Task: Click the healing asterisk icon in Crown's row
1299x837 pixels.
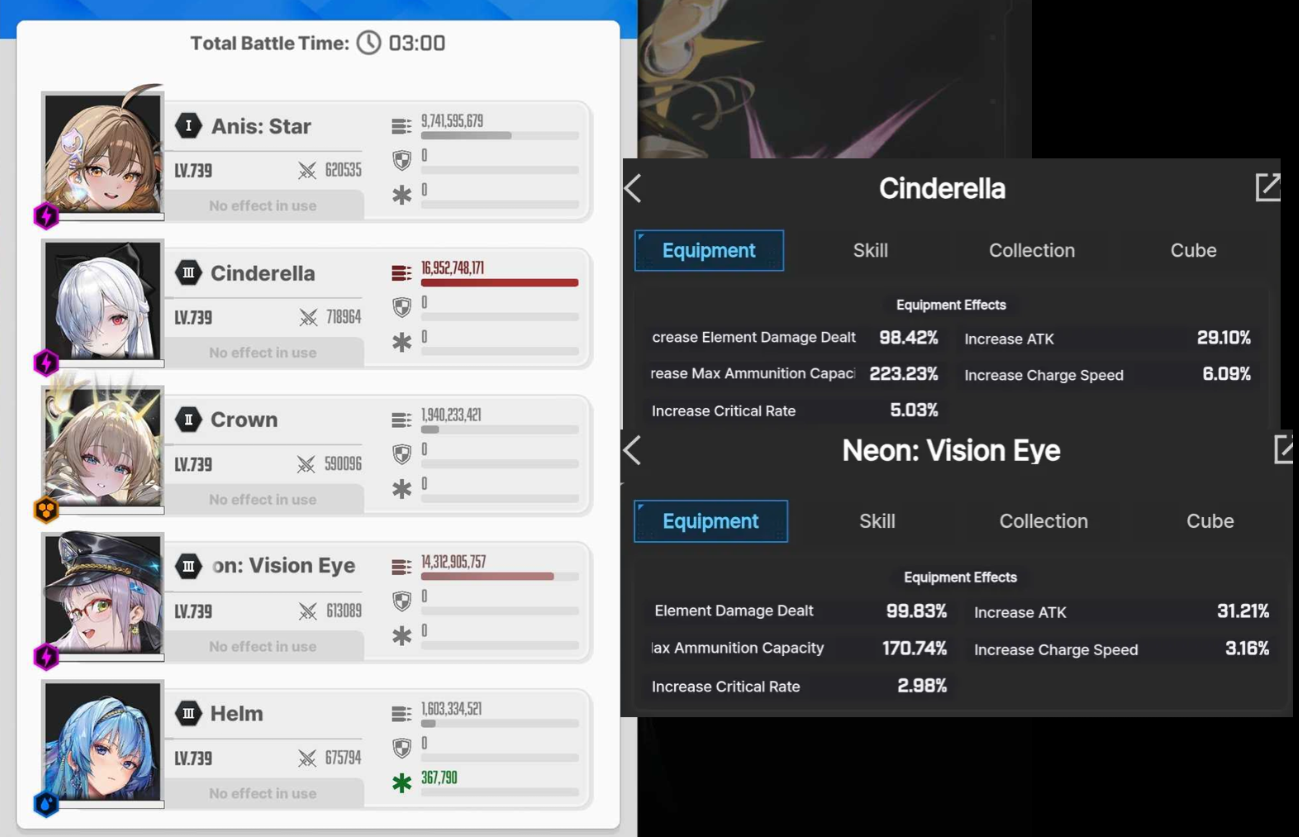Action: [x=402, y=489]
